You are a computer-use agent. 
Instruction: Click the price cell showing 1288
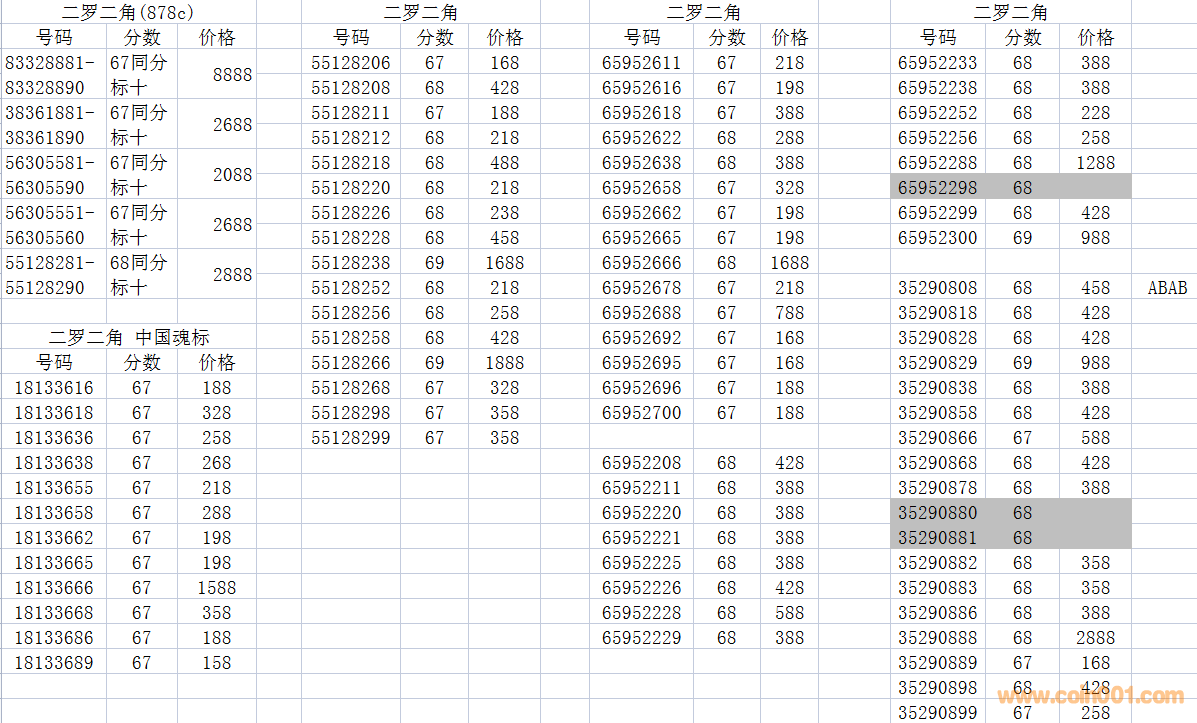[1095, 163]
